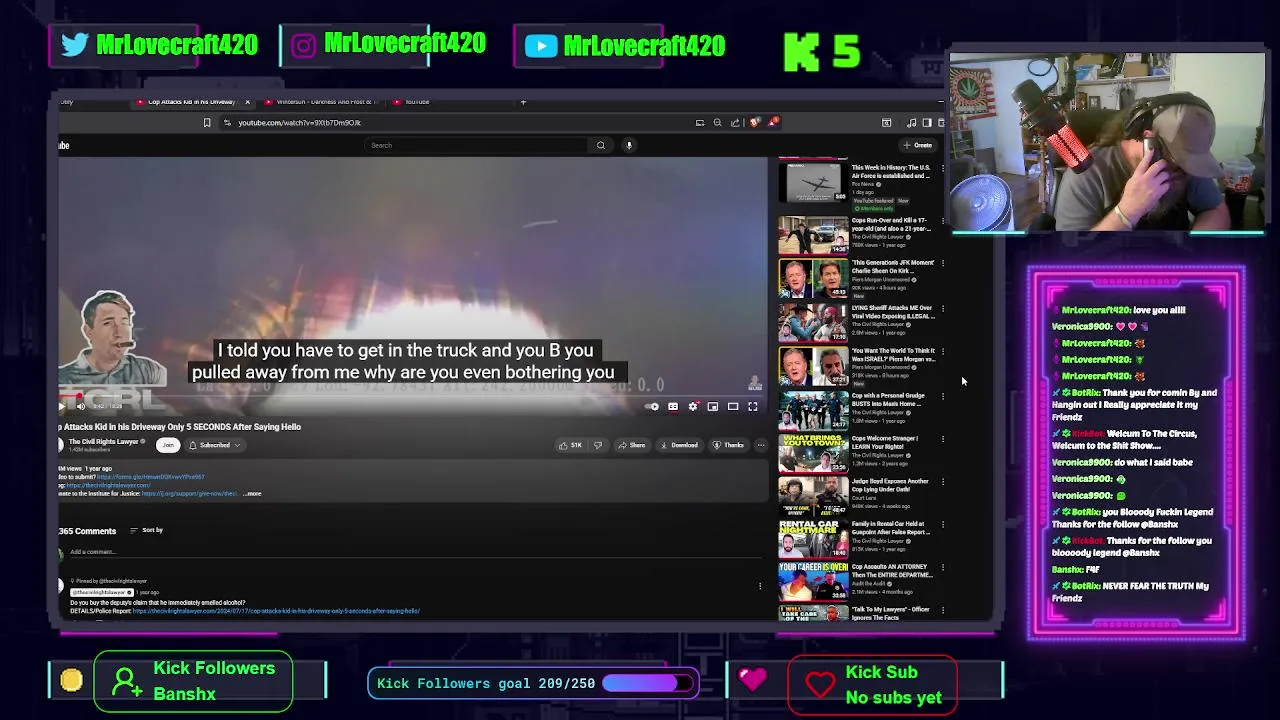
Task: Open zoom magnifier icon in address bar
Action: pos(717,123)
